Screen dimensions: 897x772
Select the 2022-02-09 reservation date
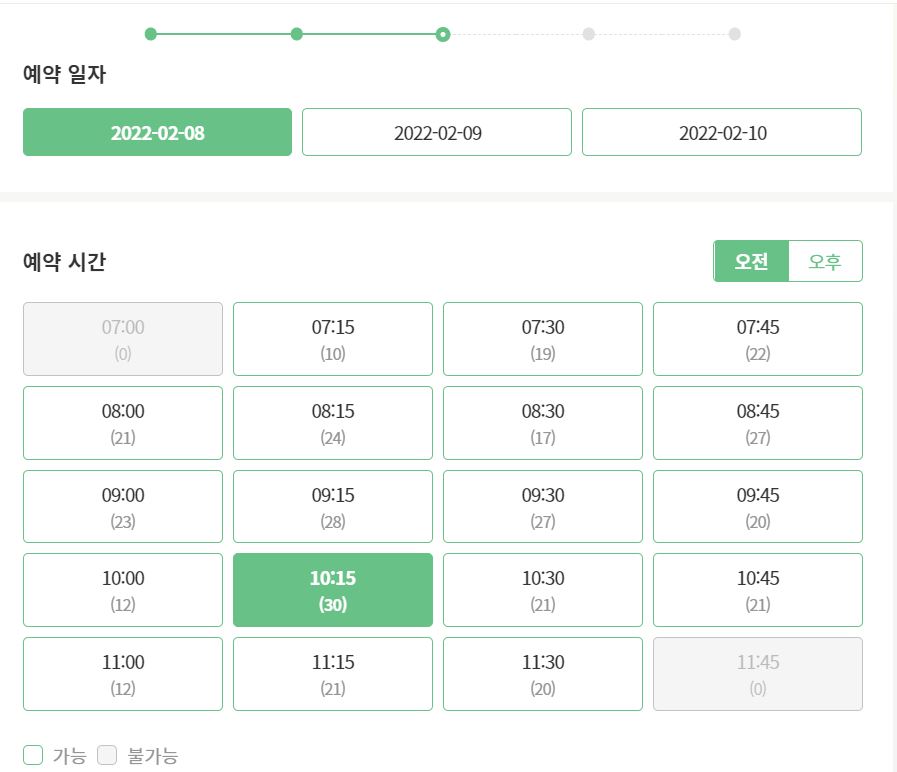coord(436,132)
